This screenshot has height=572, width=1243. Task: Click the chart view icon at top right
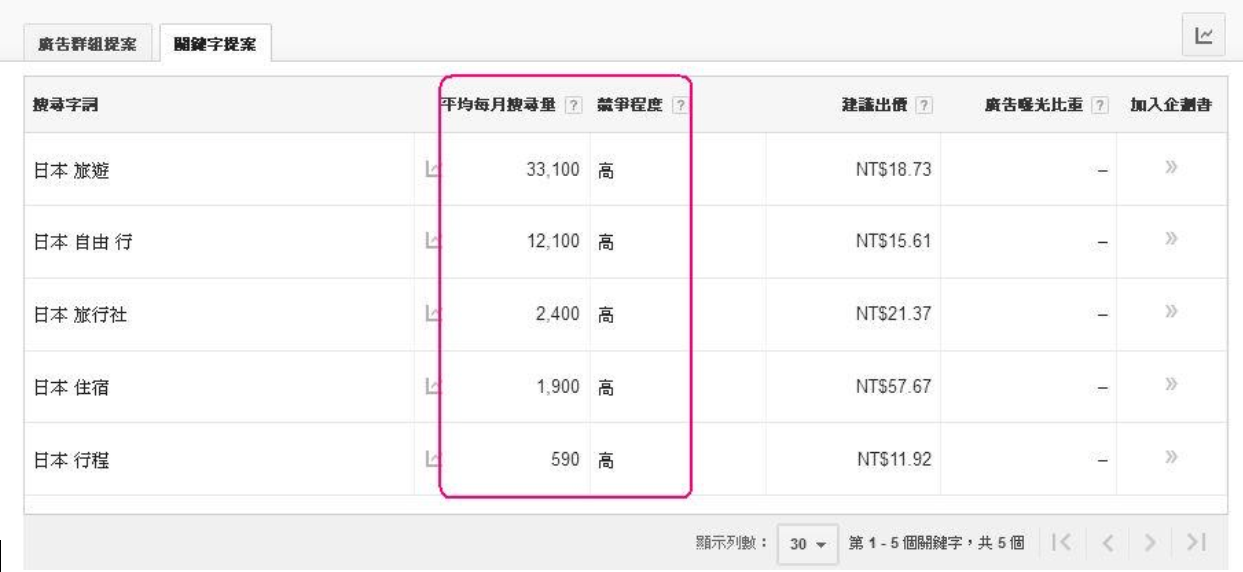[x=1204, y=35]
